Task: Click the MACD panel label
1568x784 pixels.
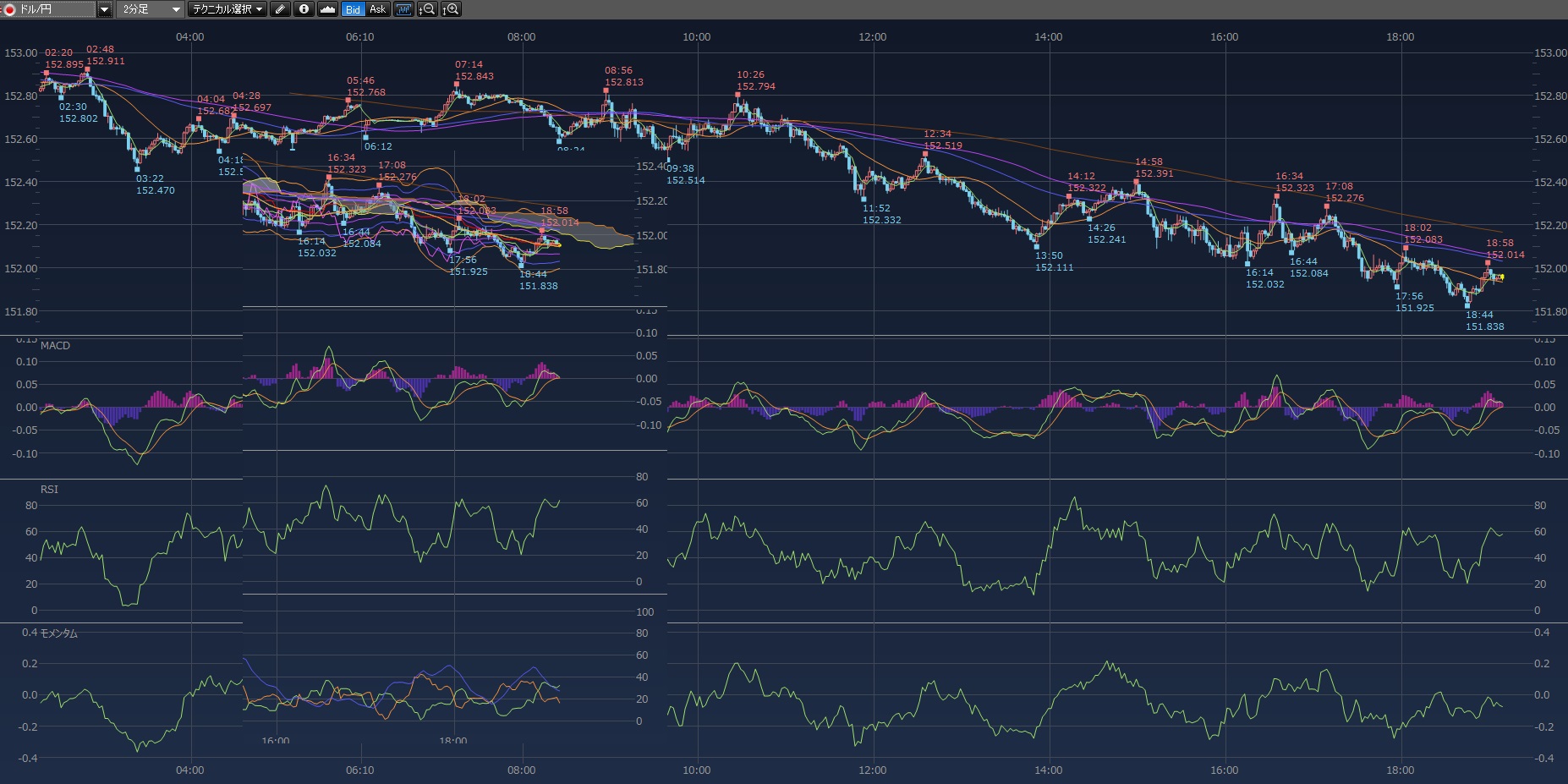Action: (55, 345)
